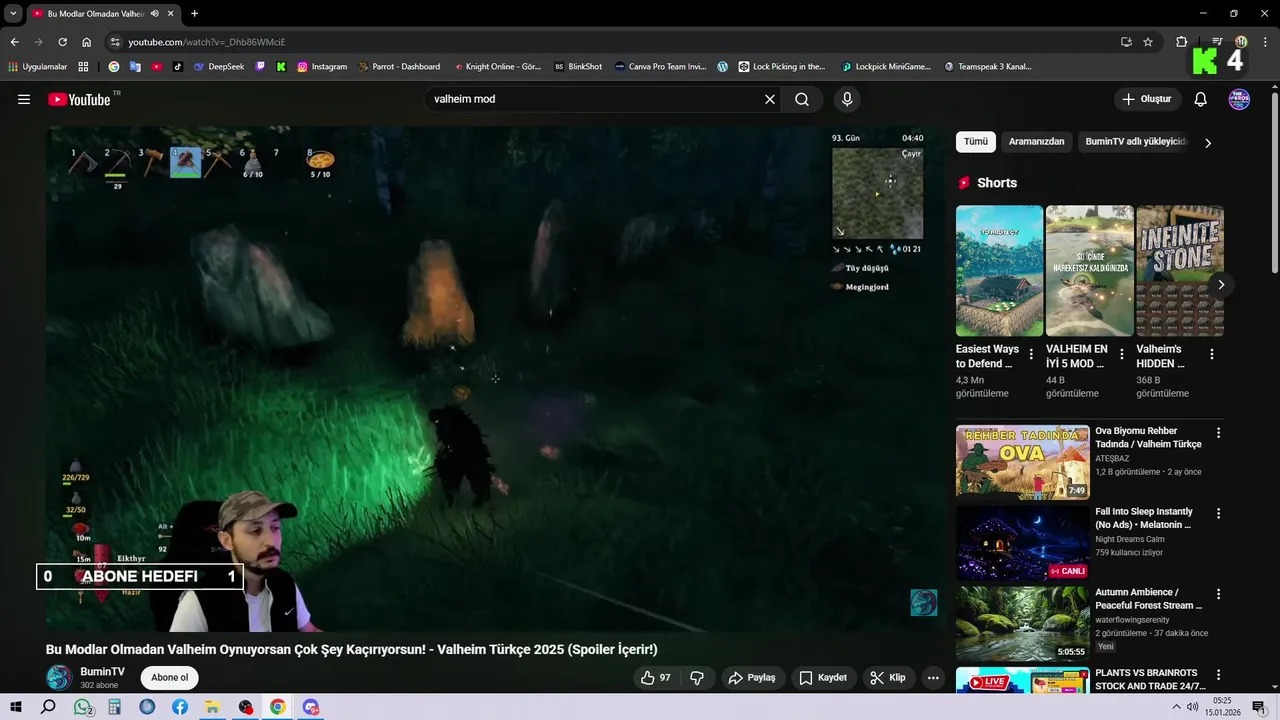
Task: Open options for Easiest Ways short
Action: 1031,354
